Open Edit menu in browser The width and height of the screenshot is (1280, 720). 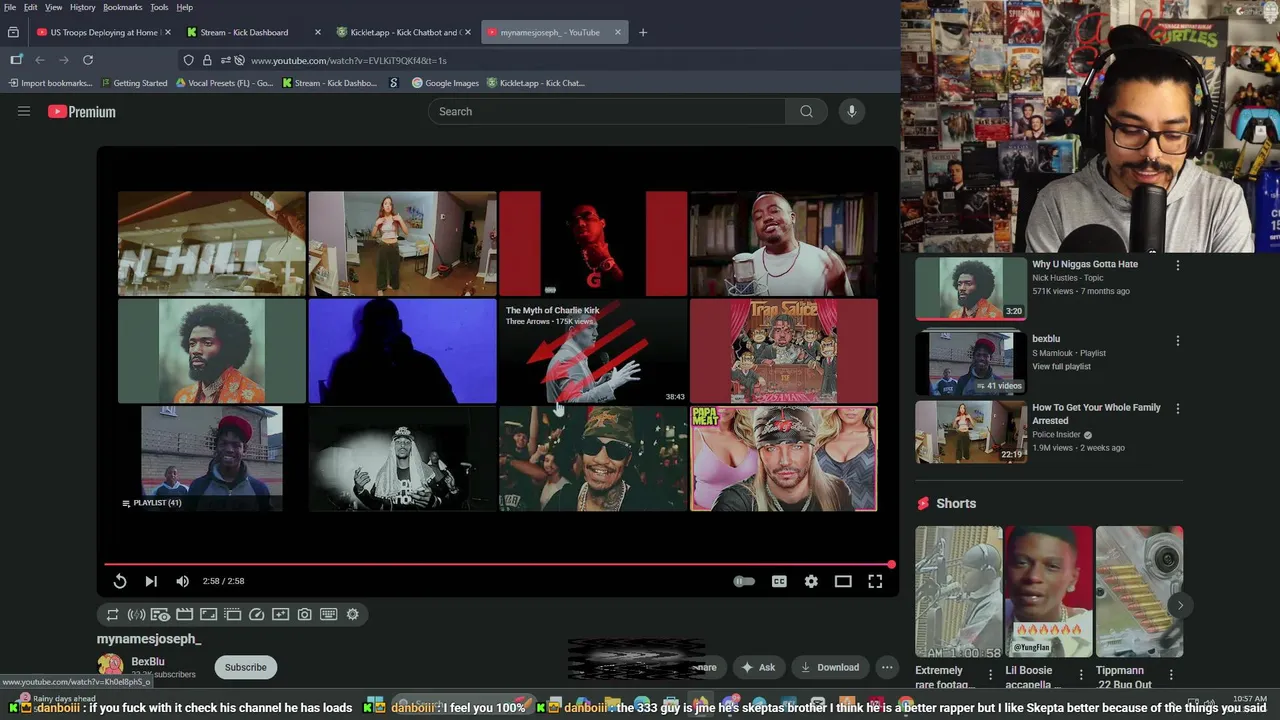coord(31,7)
